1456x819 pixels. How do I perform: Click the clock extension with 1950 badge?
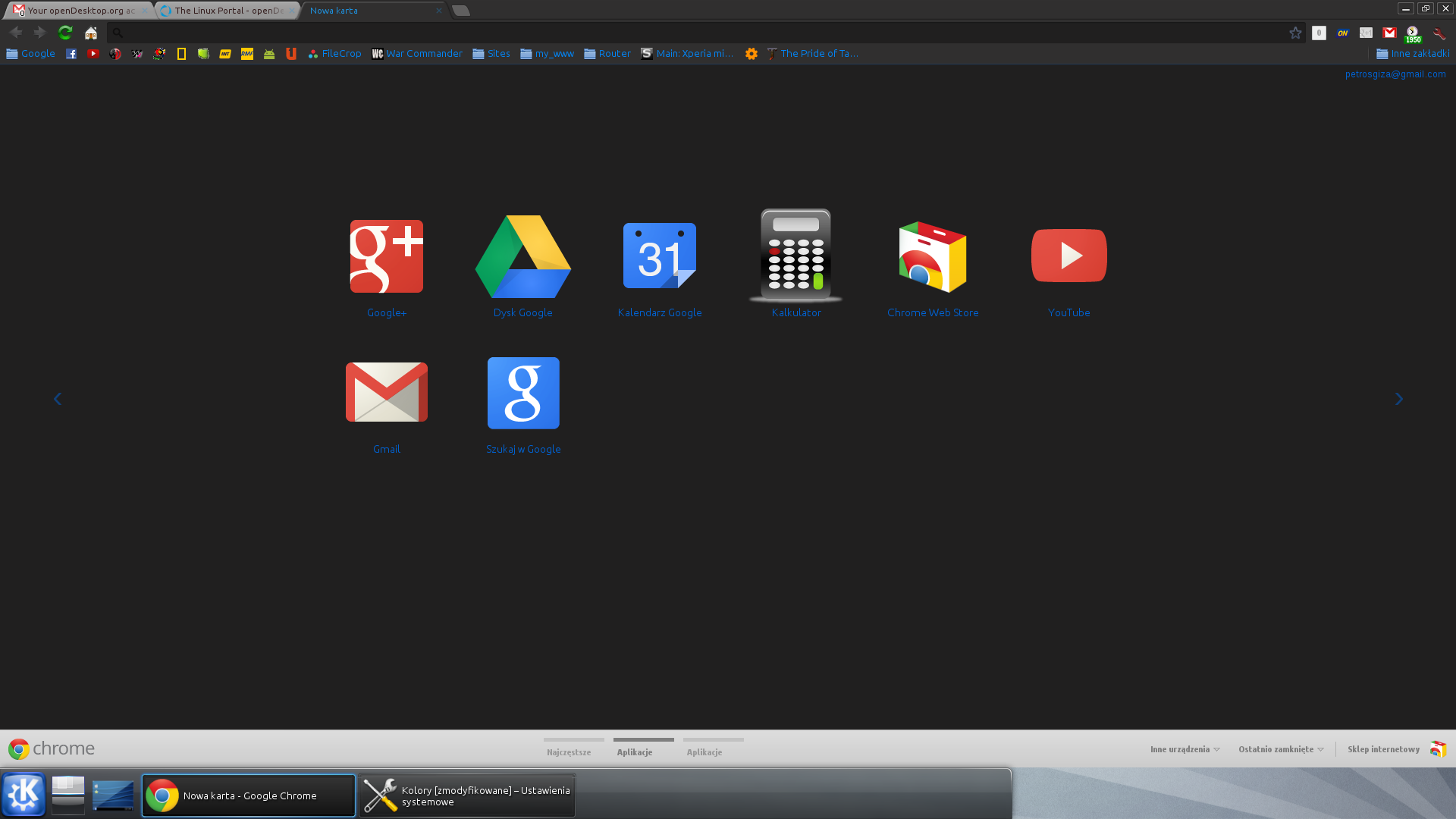[1413, 34]
